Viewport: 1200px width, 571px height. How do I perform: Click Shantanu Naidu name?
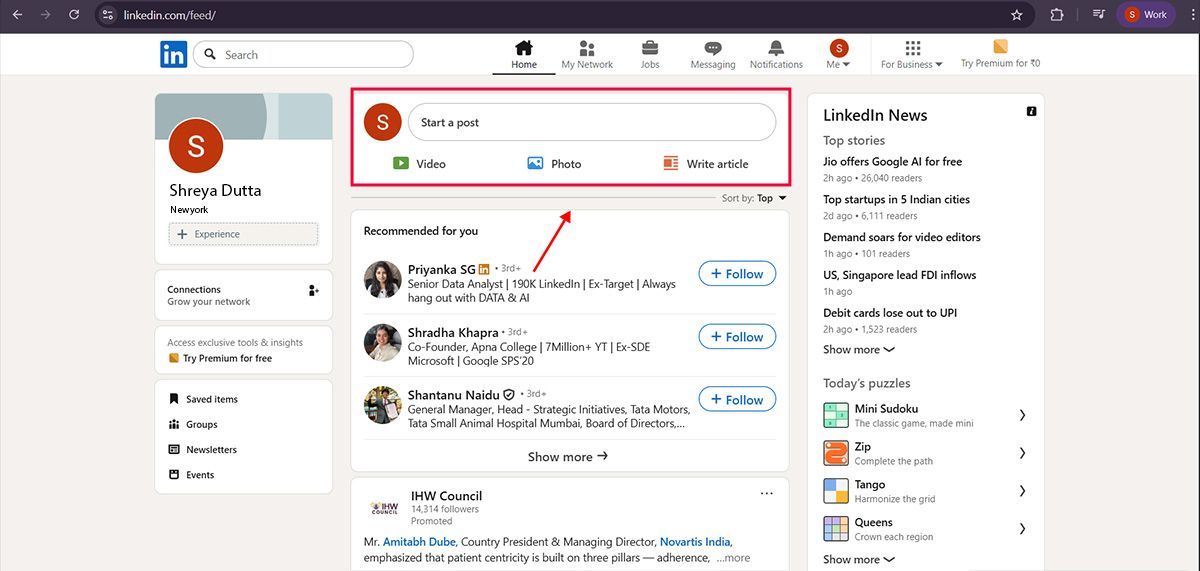(x=454, y=395)
